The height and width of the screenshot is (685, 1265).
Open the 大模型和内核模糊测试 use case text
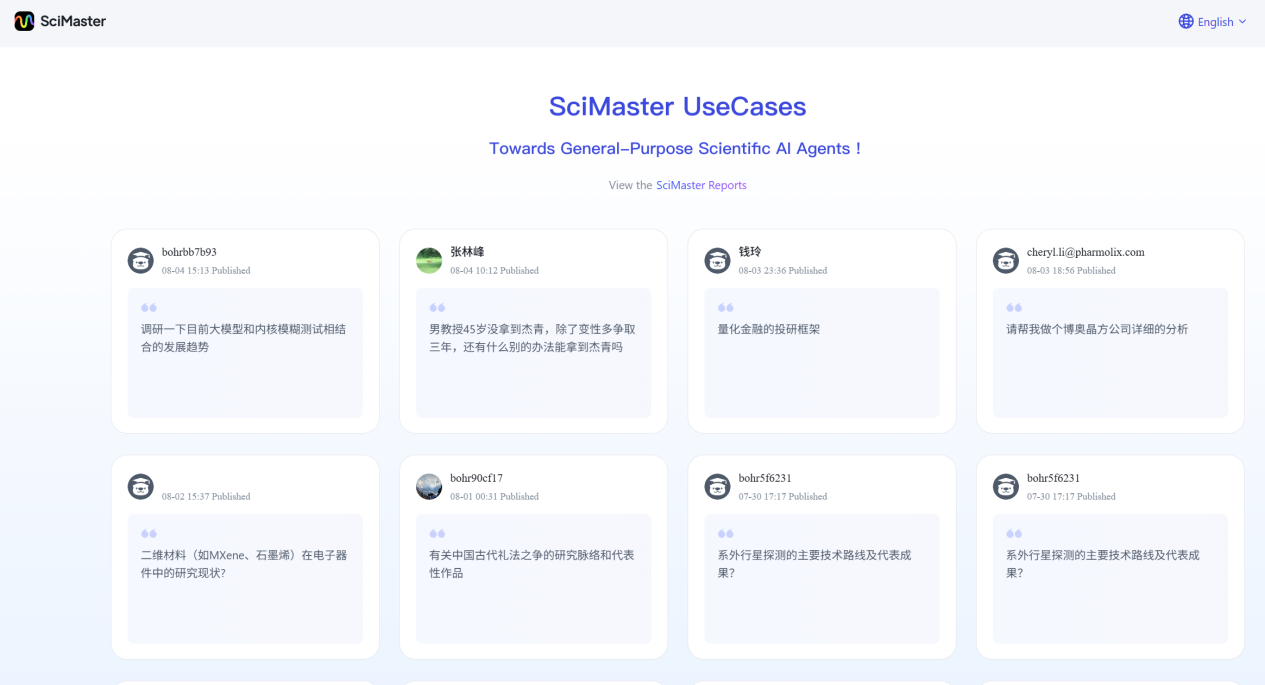(x=243, y=338)
